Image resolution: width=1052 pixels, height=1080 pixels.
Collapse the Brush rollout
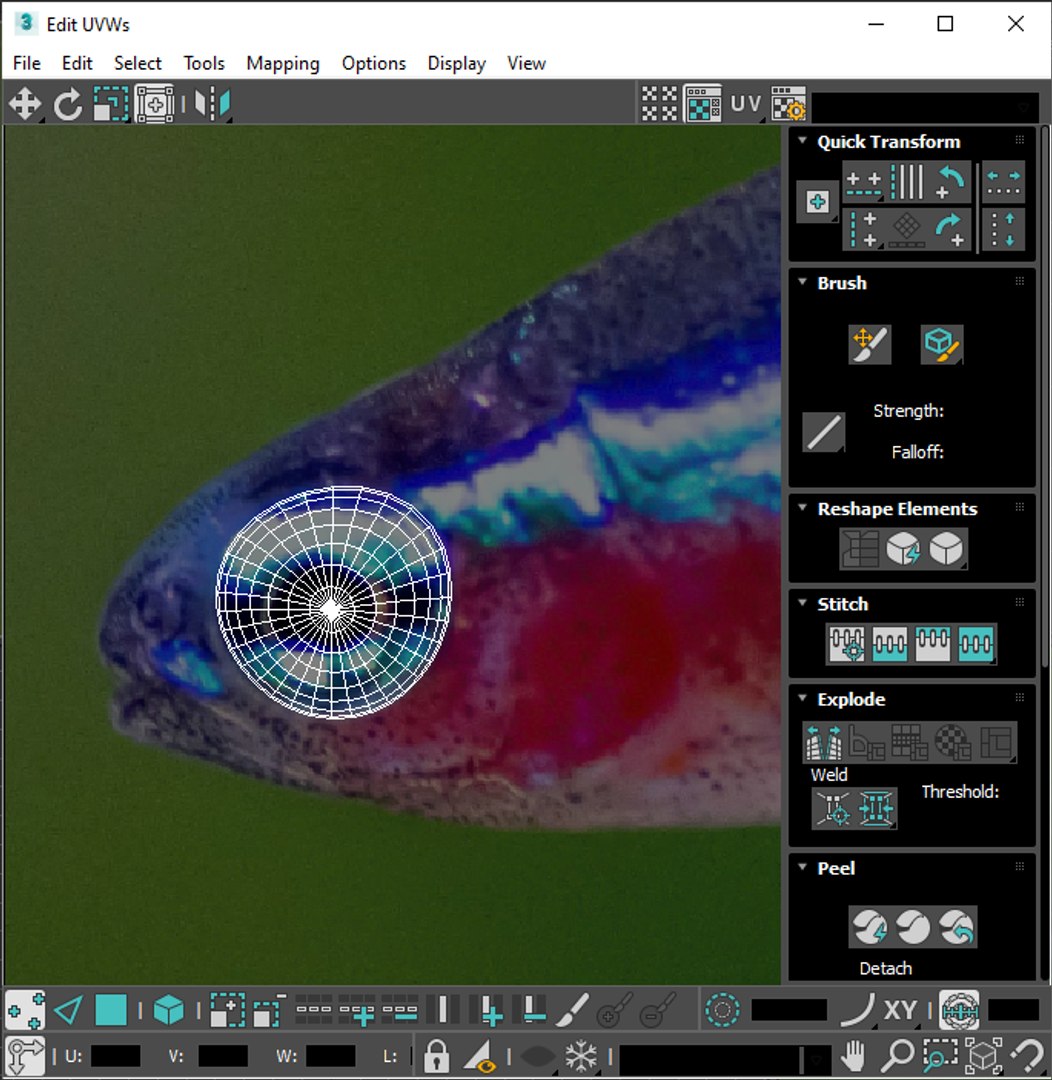803,281
